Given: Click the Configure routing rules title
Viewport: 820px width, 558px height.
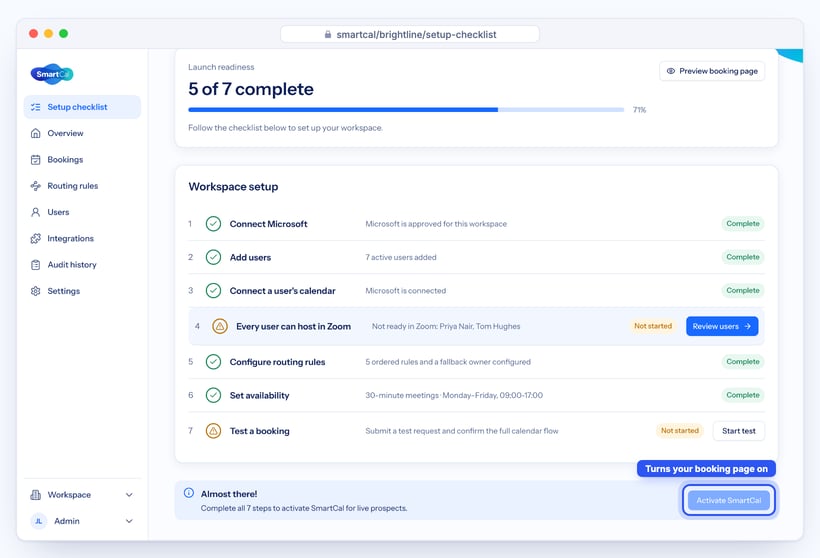Looking at the screenshot, I should tap(277, 362).
